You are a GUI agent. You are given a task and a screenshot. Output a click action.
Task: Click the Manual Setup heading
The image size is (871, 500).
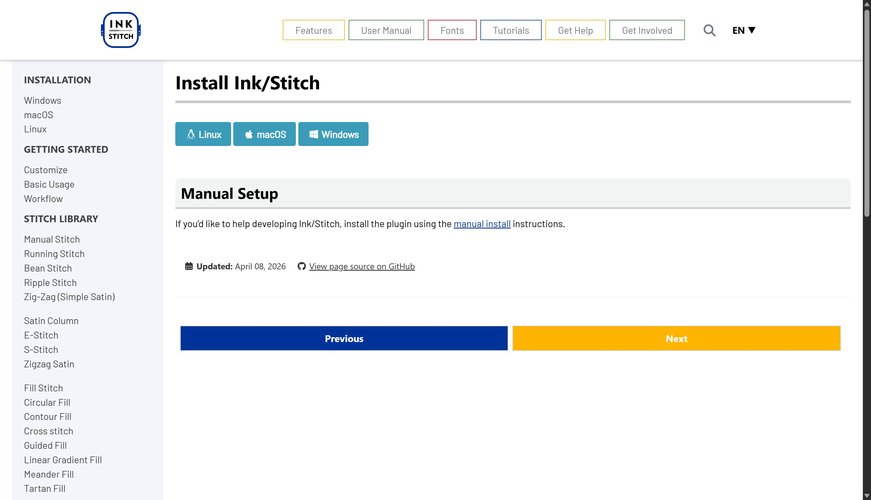(x=229, y=194)
